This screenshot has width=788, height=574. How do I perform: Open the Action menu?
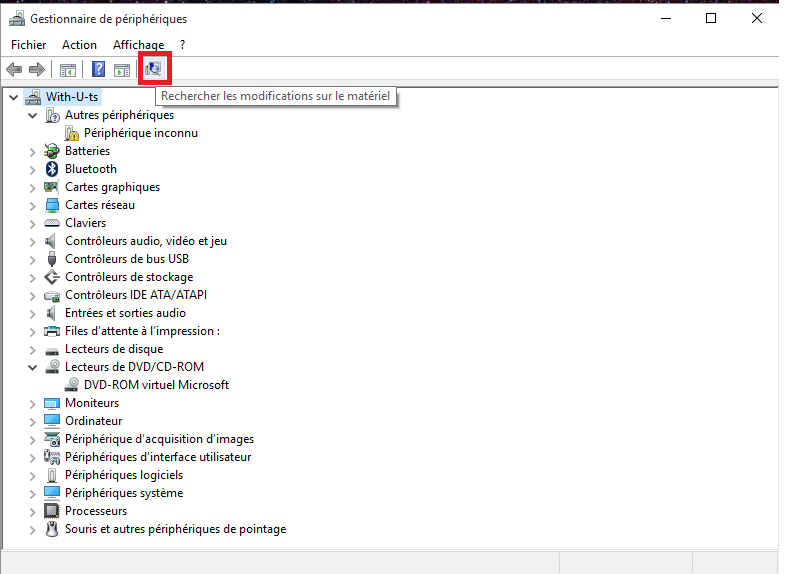79,44
